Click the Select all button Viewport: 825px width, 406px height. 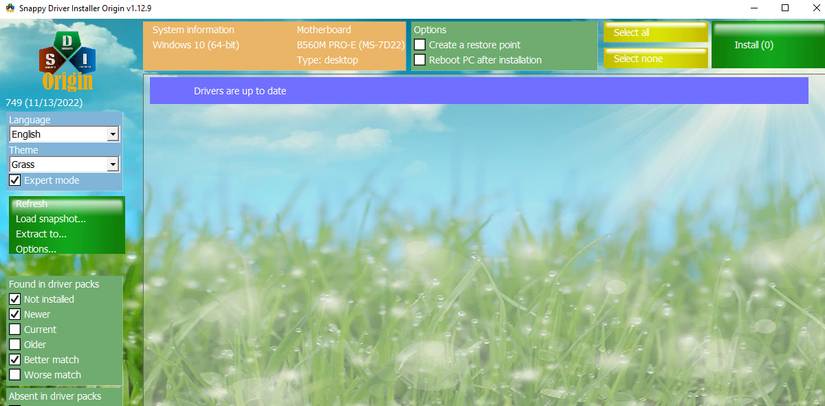click(656, 33)
